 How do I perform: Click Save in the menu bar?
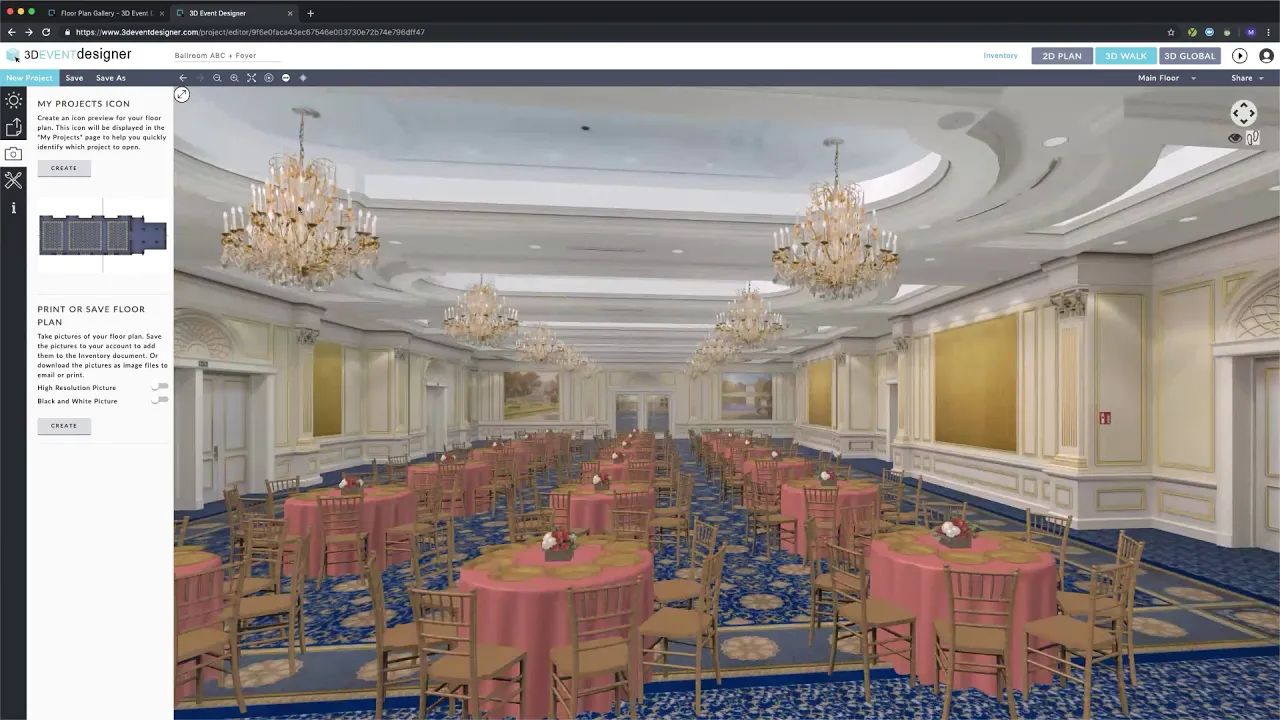74,78
